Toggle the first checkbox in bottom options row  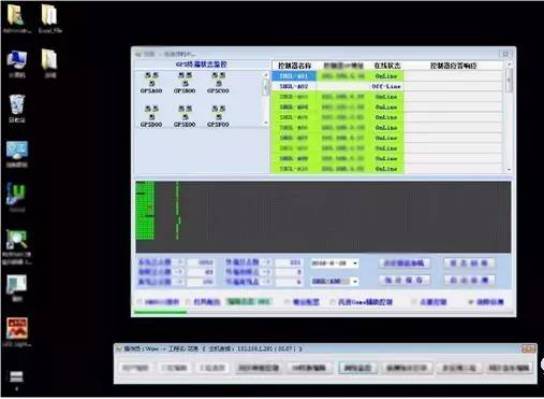coord(139,302)
